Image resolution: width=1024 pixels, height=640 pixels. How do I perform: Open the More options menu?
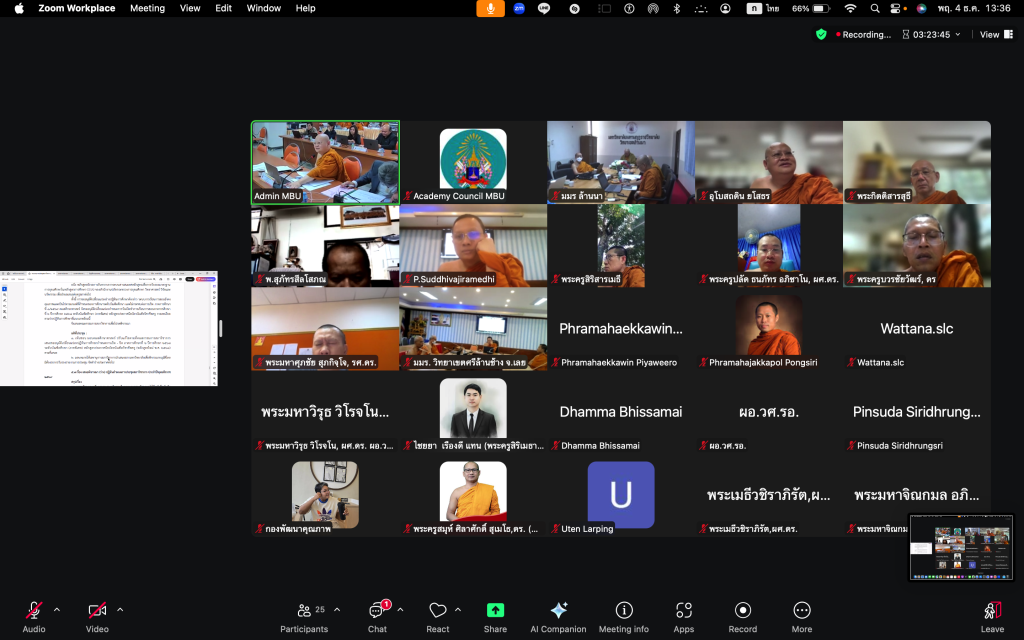pyautogui.click(x=802, y=616)
